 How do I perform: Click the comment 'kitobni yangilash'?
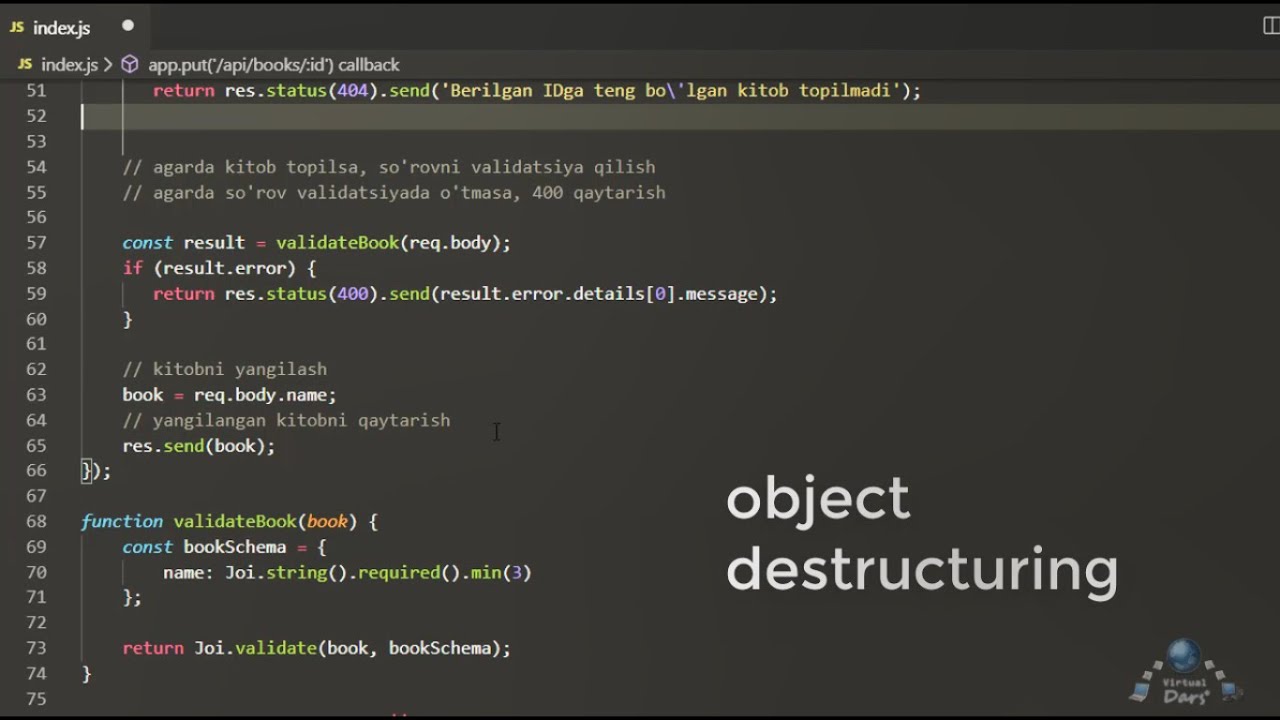coord(225,370)
